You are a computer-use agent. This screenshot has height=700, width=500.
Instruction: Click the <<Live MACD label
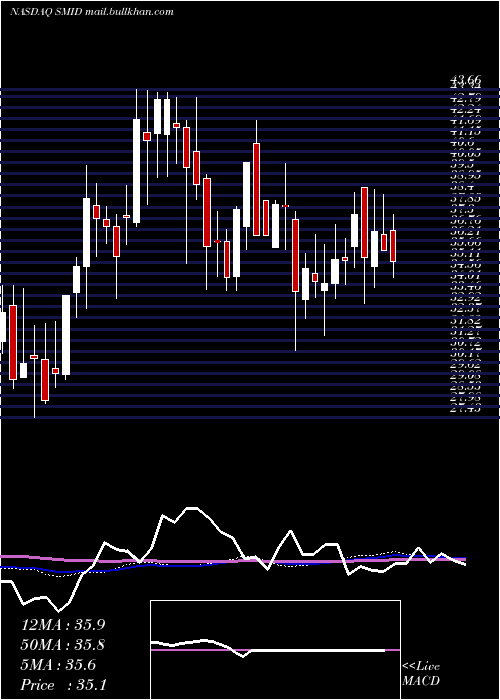point(421,674)
